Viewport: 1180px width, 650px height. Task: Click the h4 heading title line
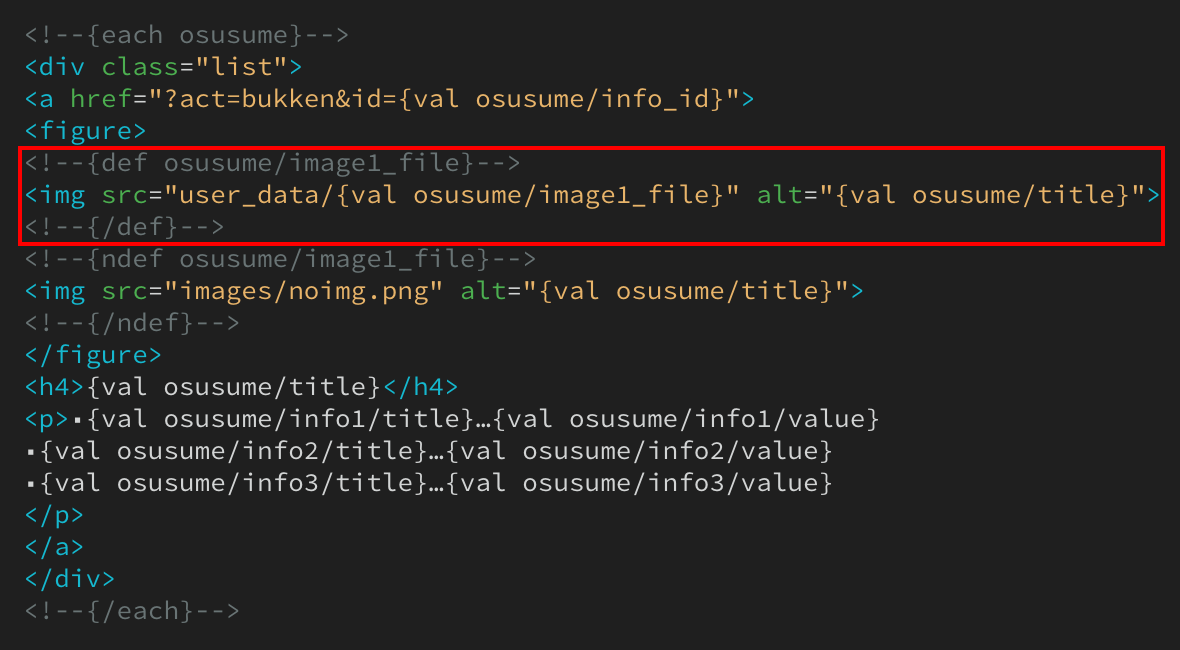click(241, 387)
